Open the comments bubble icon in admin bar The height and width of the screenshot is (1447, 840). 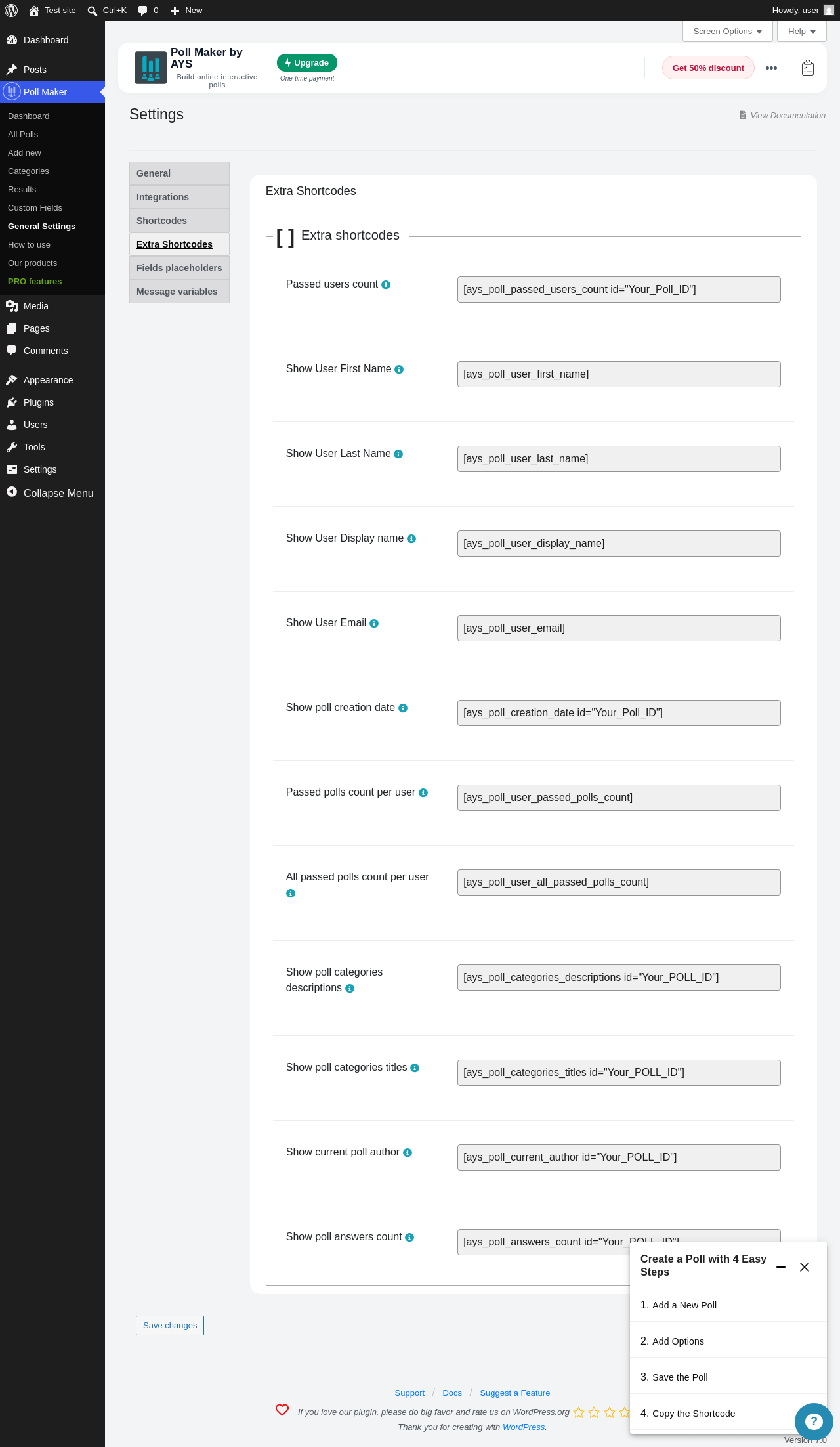143,11
